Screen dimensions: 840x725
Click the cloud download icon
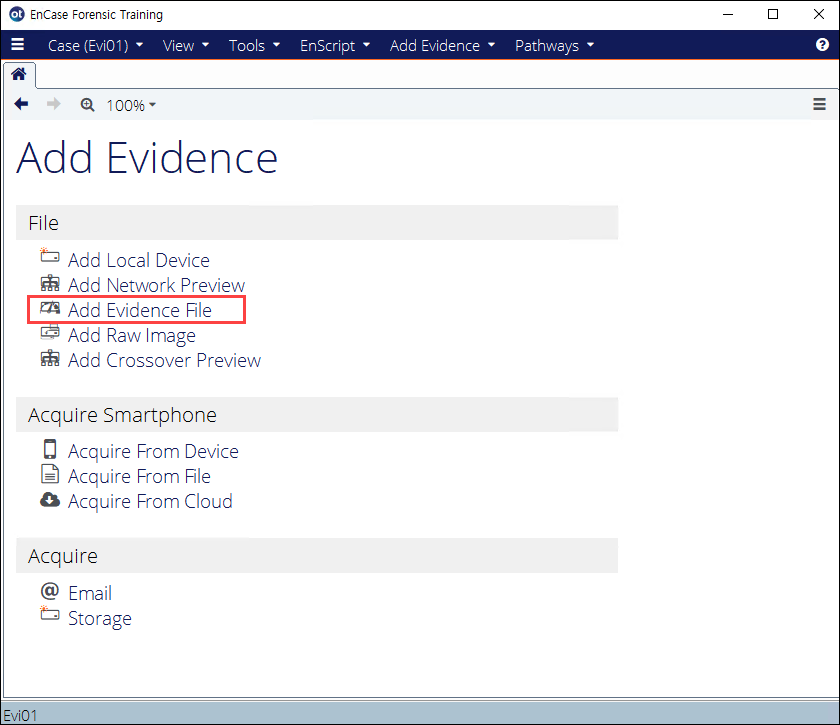tap(50, 499)
